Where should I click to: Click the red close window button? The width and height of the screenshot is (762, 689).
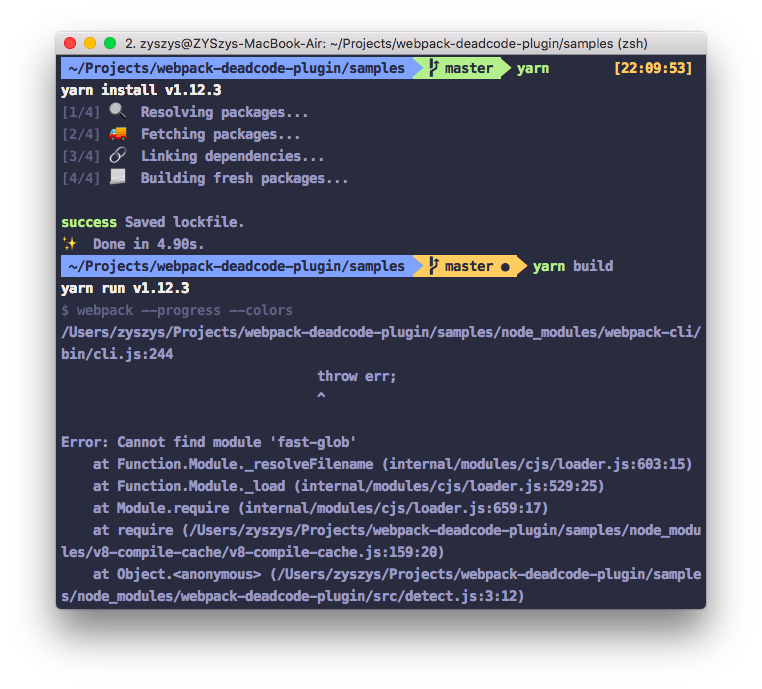(70, 43)
